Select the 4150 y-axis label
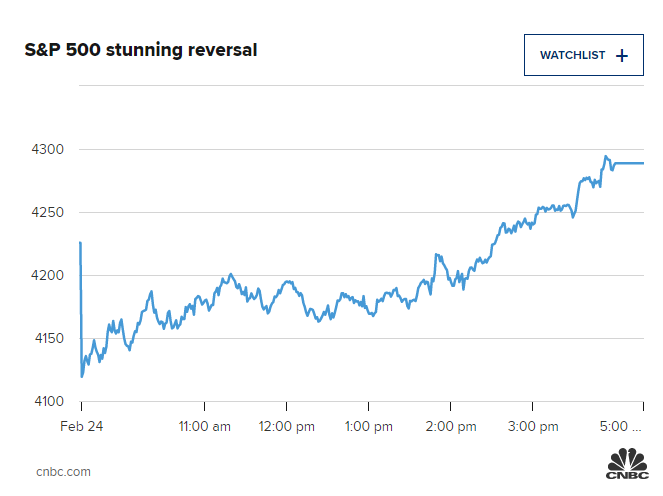 pyautogui.click(x=49, y=339)
